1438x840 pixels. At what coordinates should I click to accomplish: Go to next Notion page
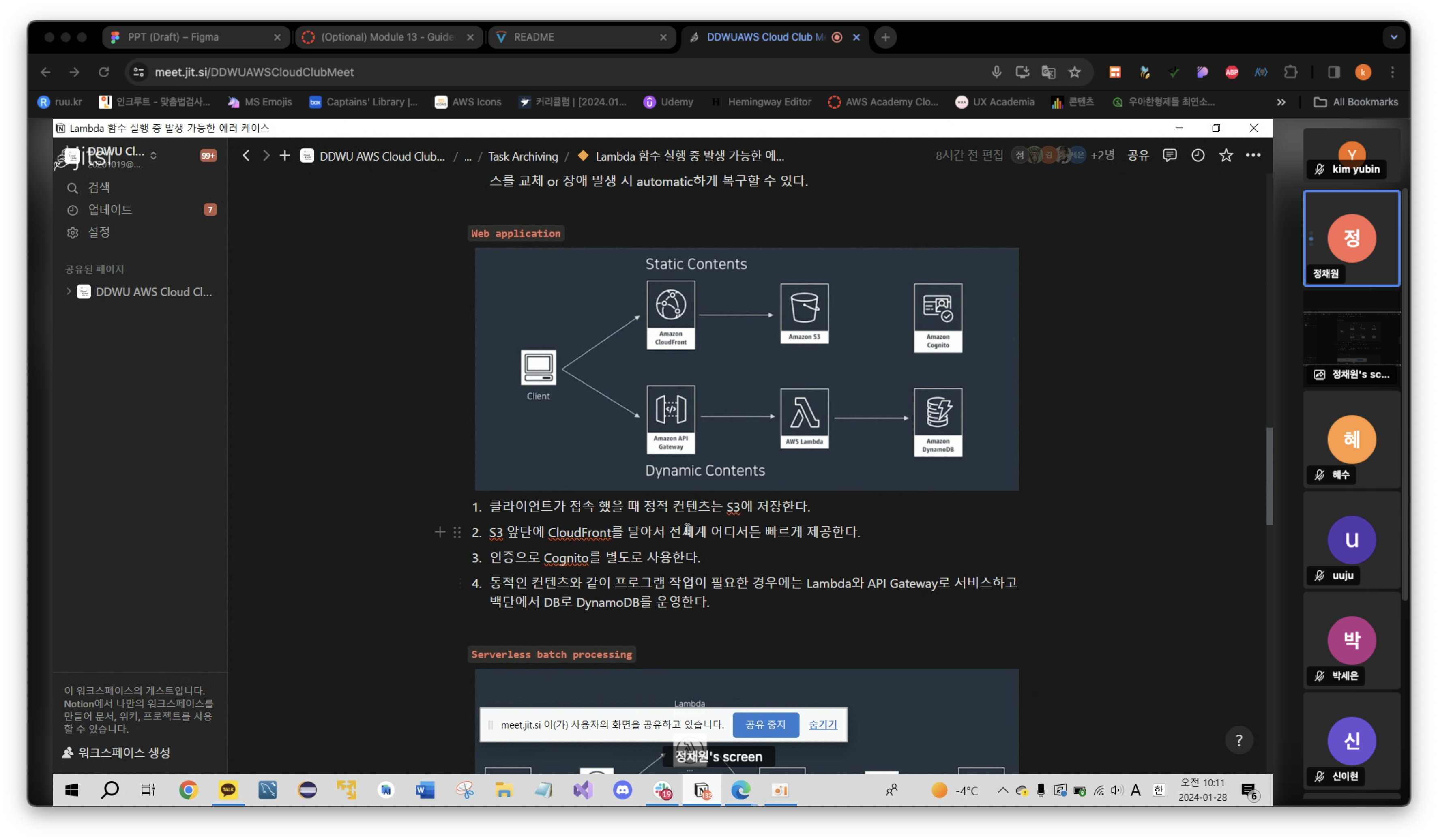[266, 156]
